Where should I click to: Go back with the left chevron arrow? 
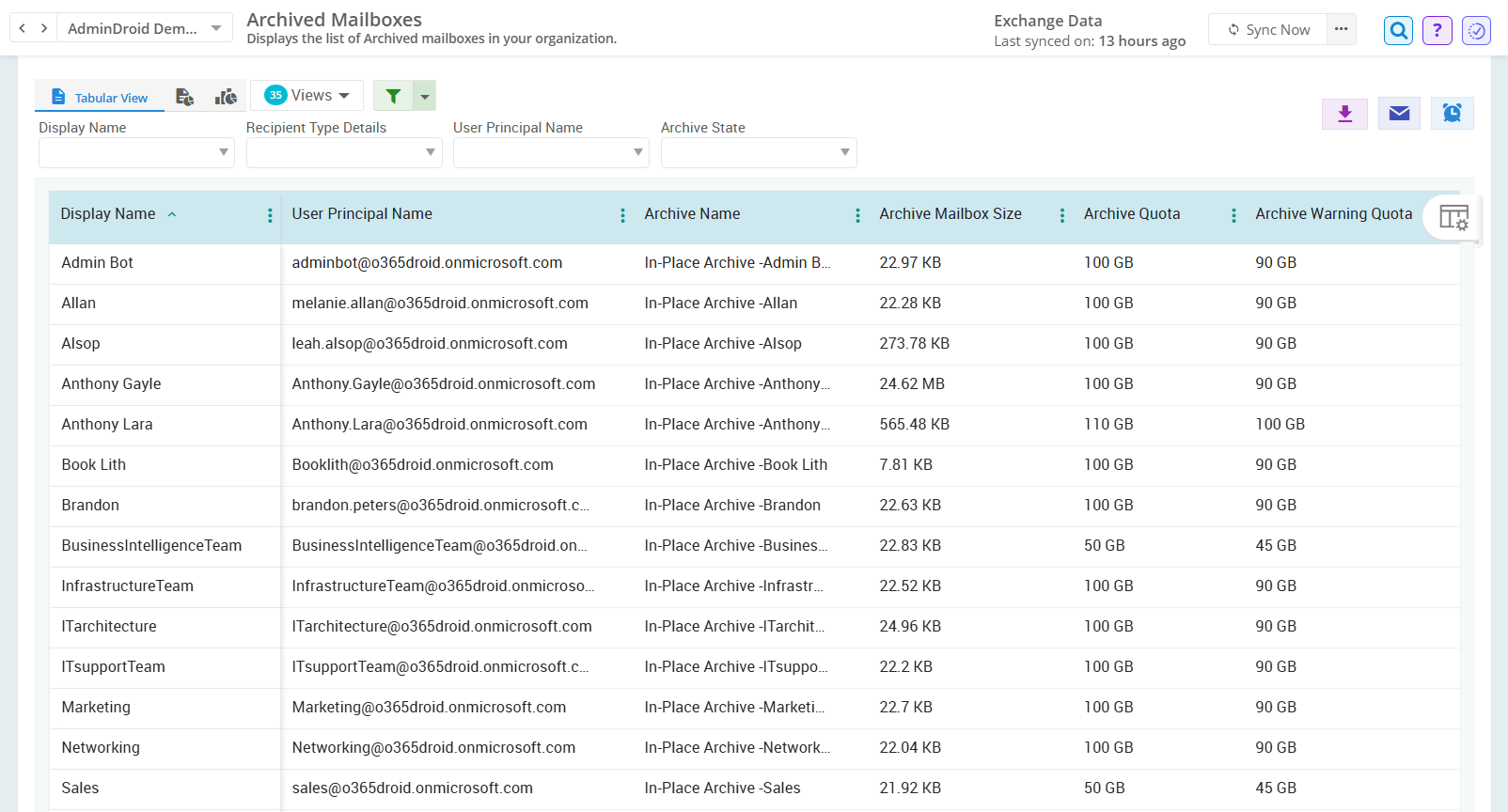click(23, 28)
